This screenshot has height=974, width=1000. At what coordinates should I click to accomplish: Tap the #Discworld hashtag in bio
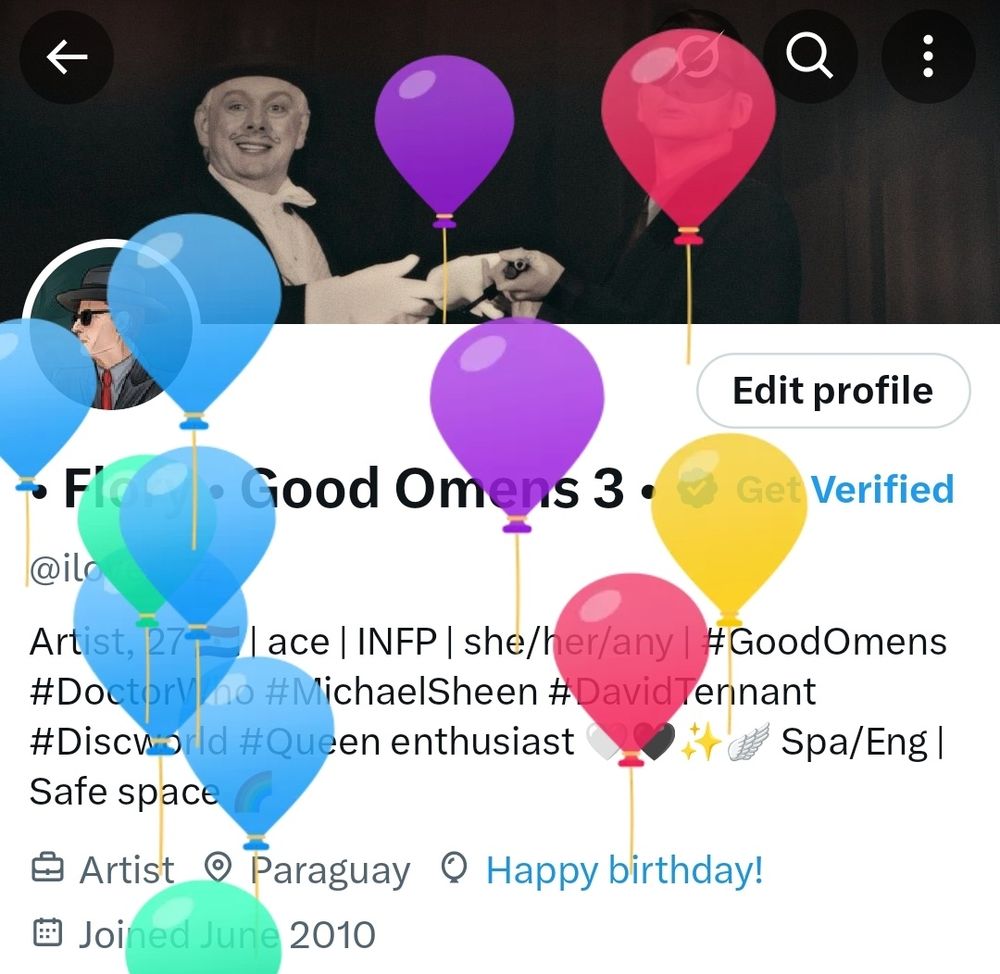[x=128, y=742]
